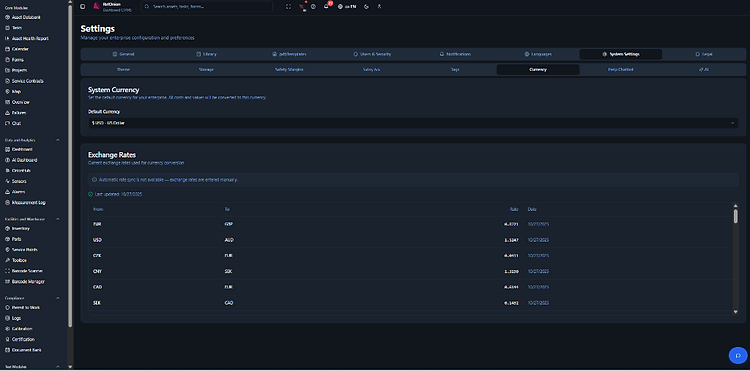Open the Overview page
Viewport: 750px width, 371px height.
click(17, 102)
